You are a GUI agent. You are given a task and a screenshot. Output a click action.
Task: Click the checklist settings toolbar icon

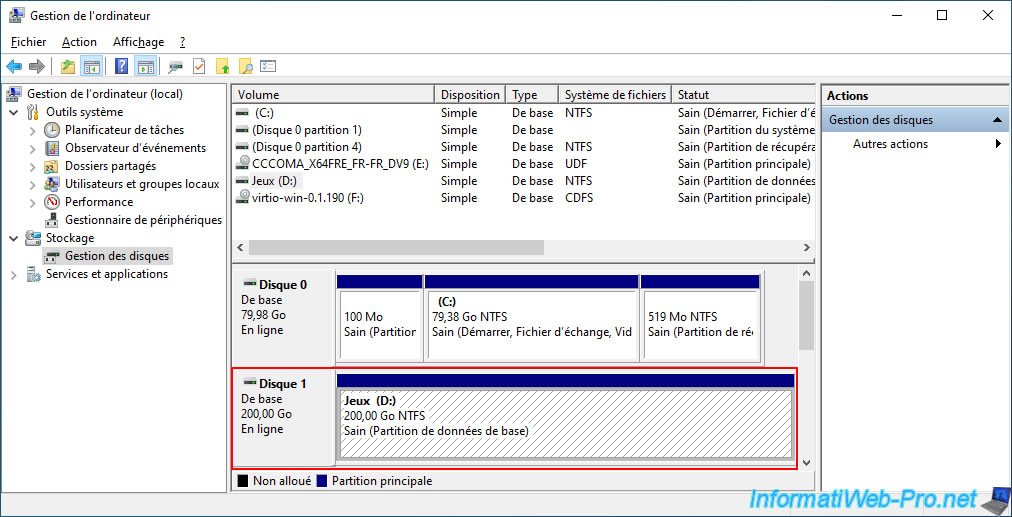tap(268, 66)
